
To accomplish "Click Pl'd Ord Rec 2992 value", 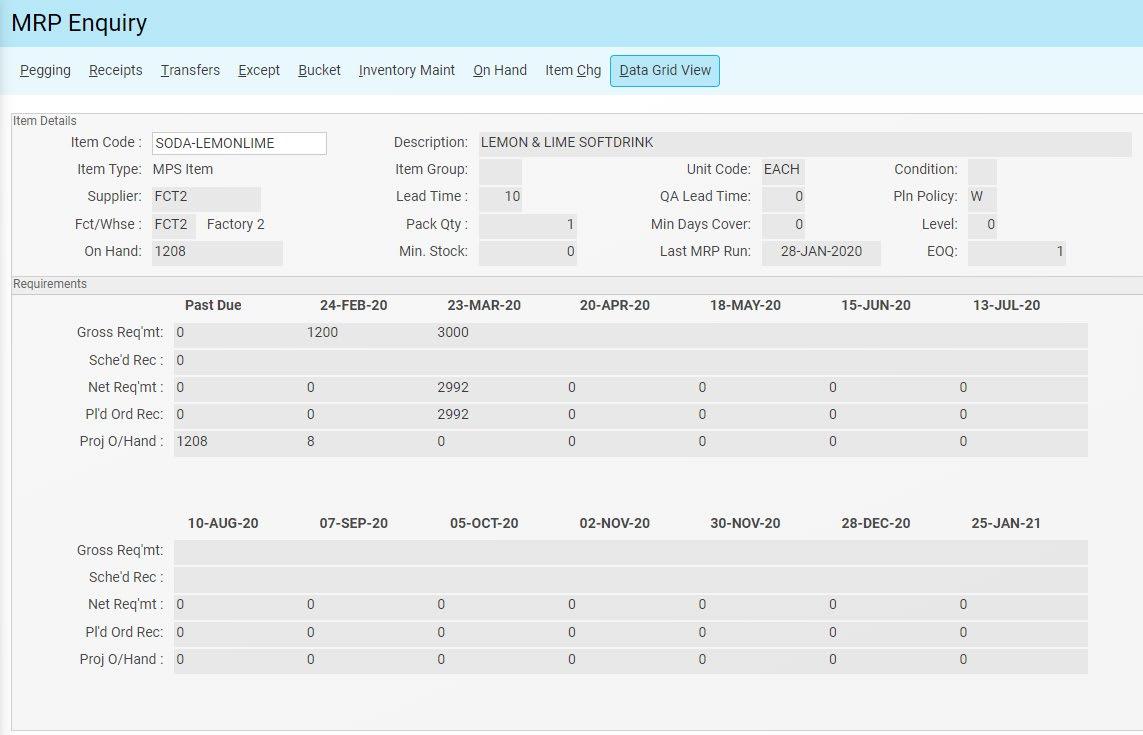I will [x=453, y=414].
